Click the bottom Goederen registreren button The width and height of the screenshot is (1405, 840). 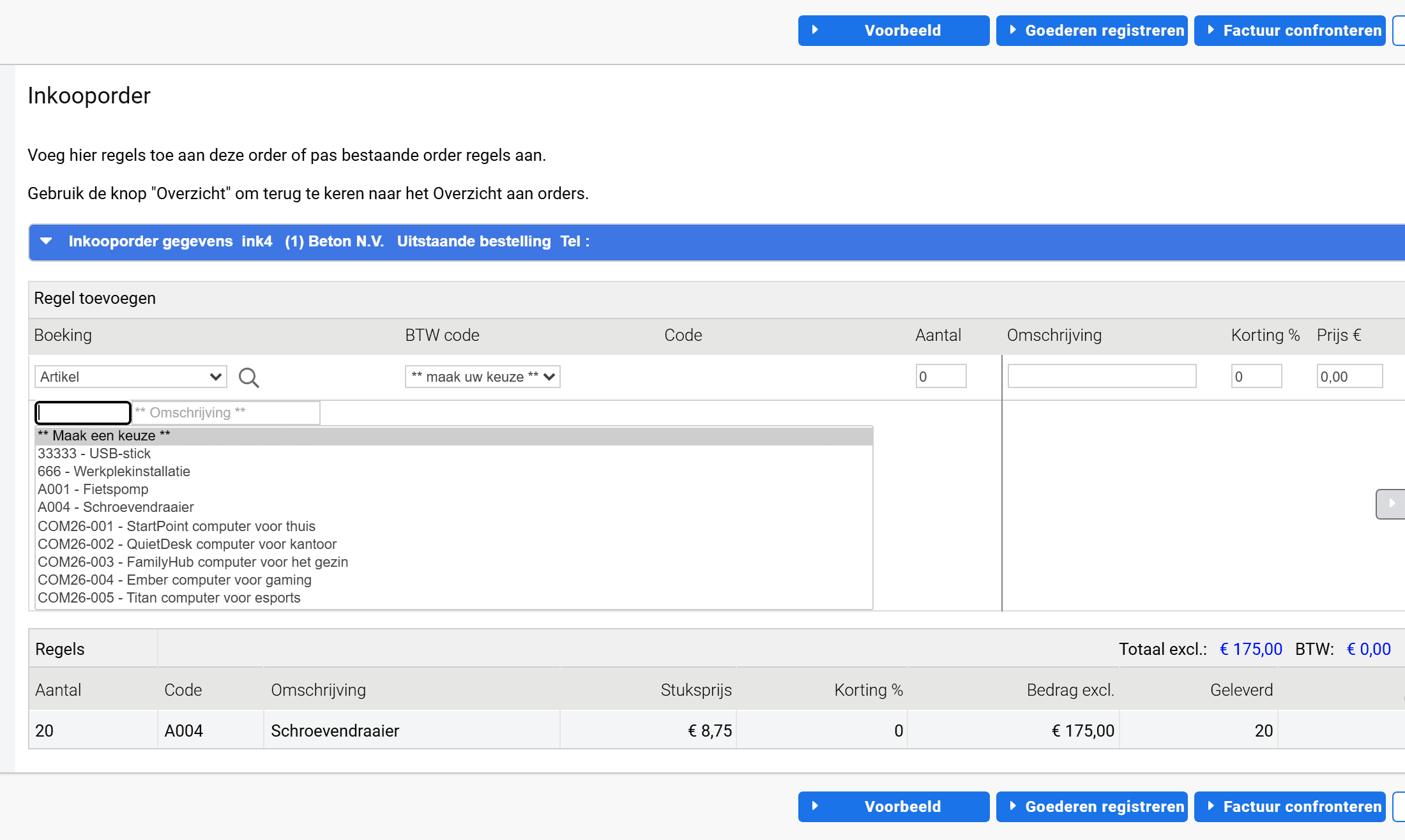pyautogui.click(x=1091, y=807)
